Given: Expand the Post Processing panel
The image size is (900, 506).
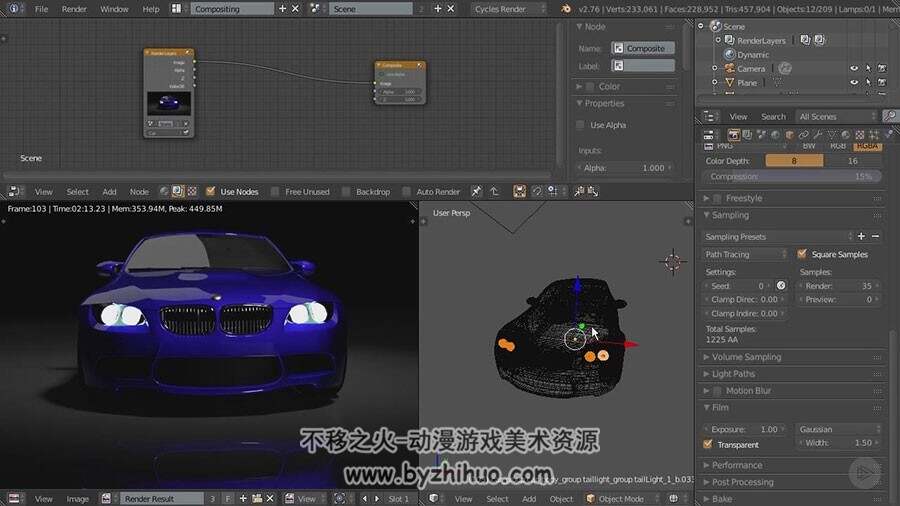Looking at the screenshot, I should pos(742,482).
